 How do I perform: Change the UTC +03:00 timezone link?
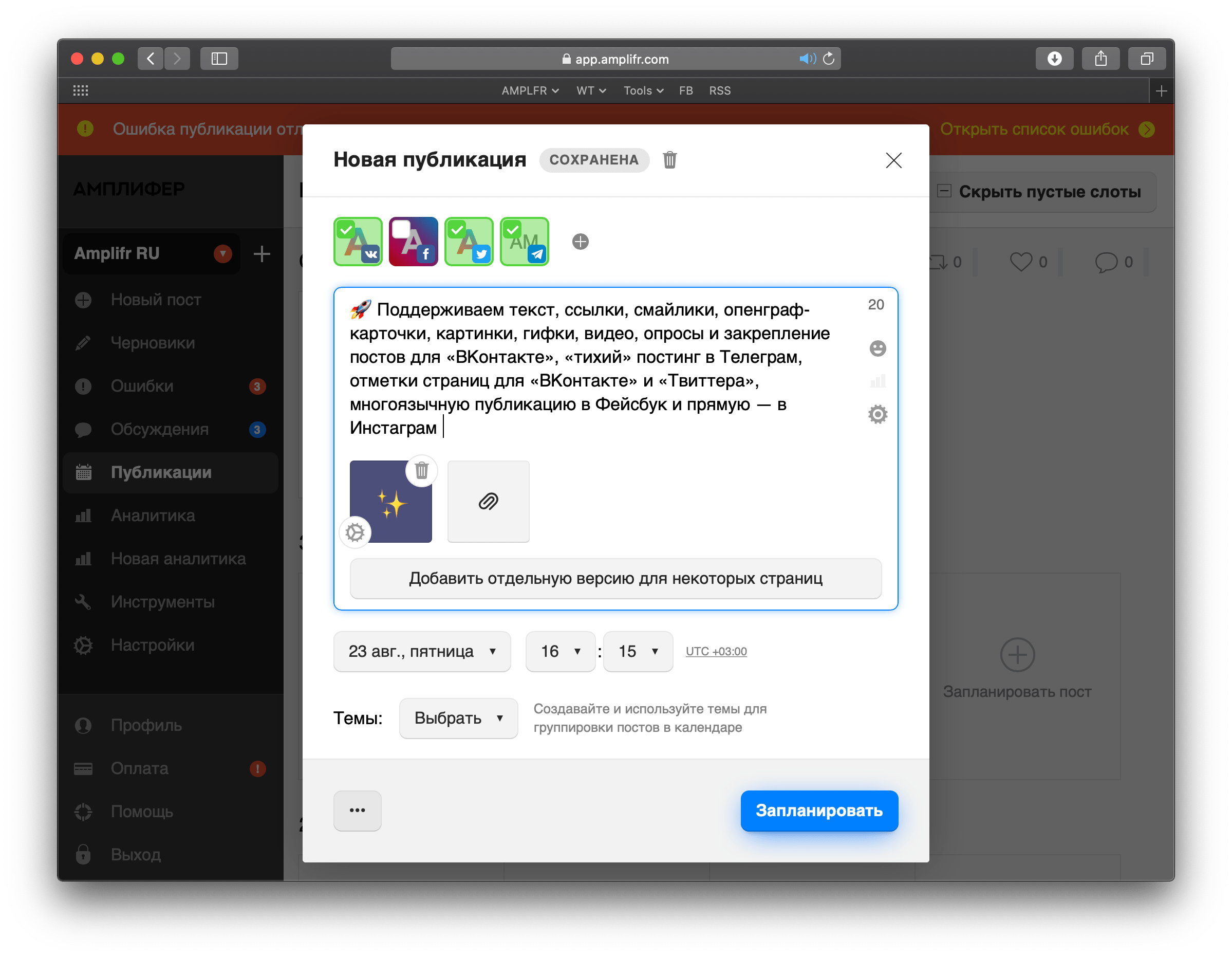716,651
